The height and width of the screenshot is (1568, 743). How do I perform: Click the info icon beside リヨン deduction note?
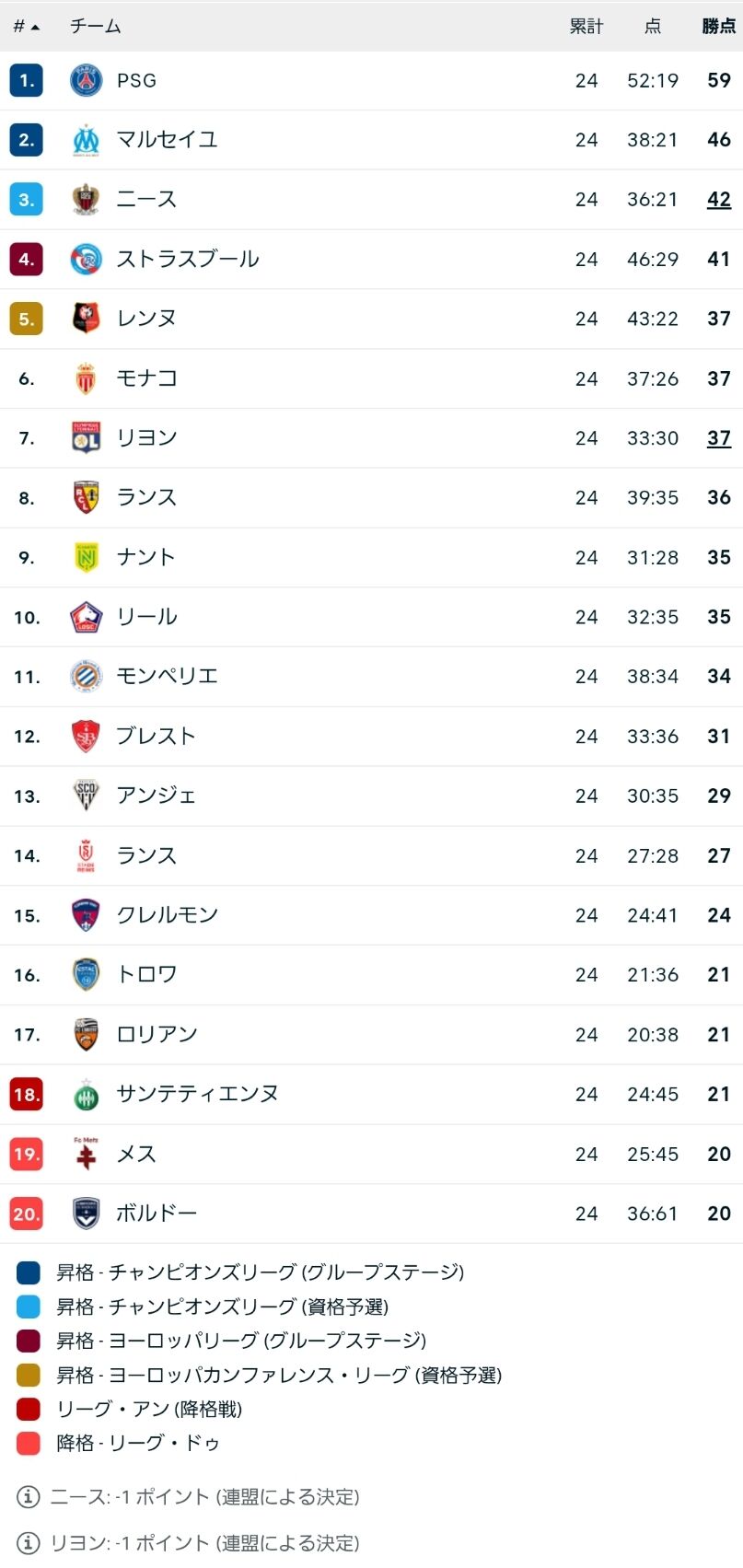pyautogui.click(x=29, y=1542)
